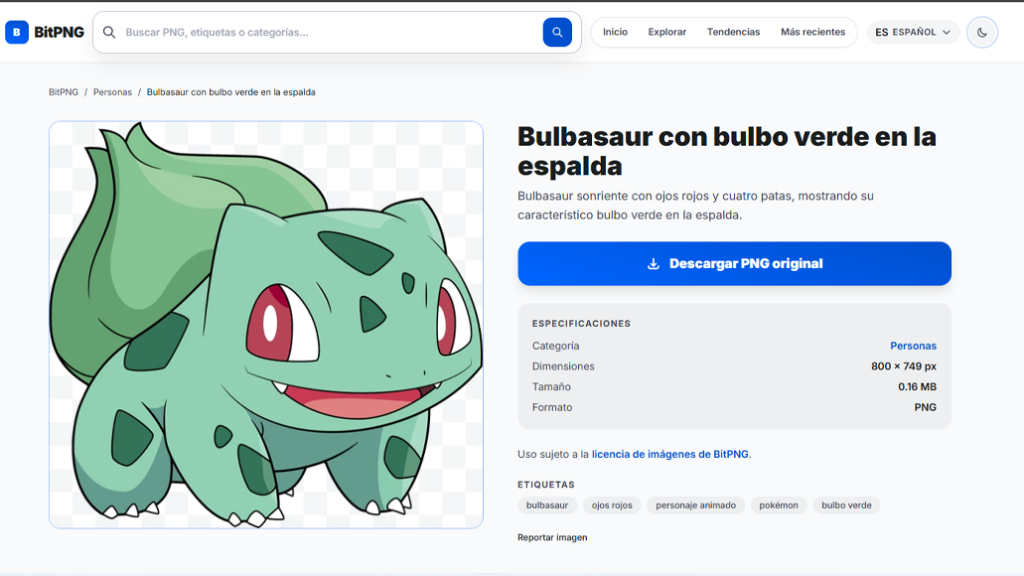
Task: Select the pokémon tag
Action: pos(778,505)
